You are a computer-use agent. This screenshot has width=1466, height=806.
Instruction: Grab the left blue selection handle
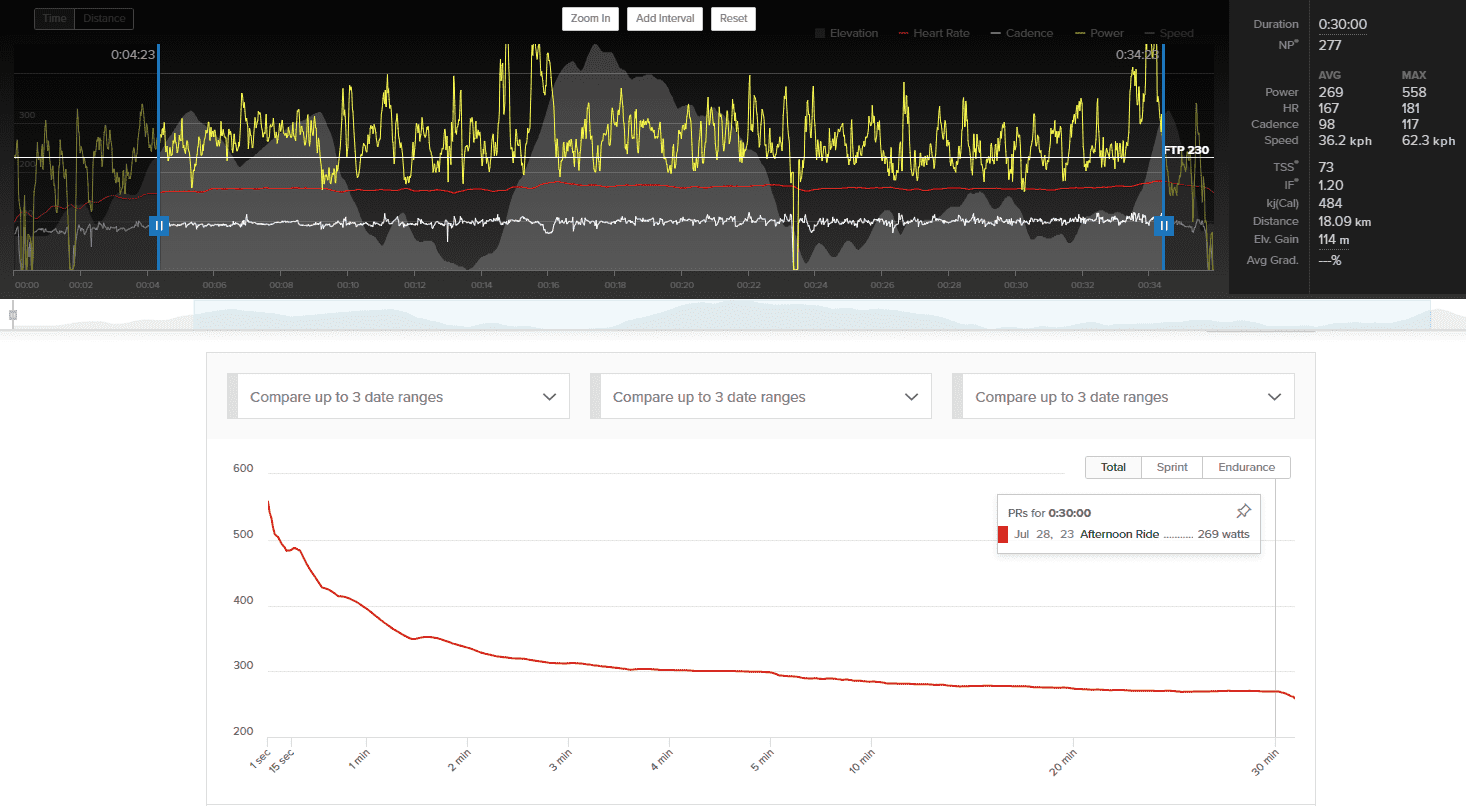(x=158, y=226)
